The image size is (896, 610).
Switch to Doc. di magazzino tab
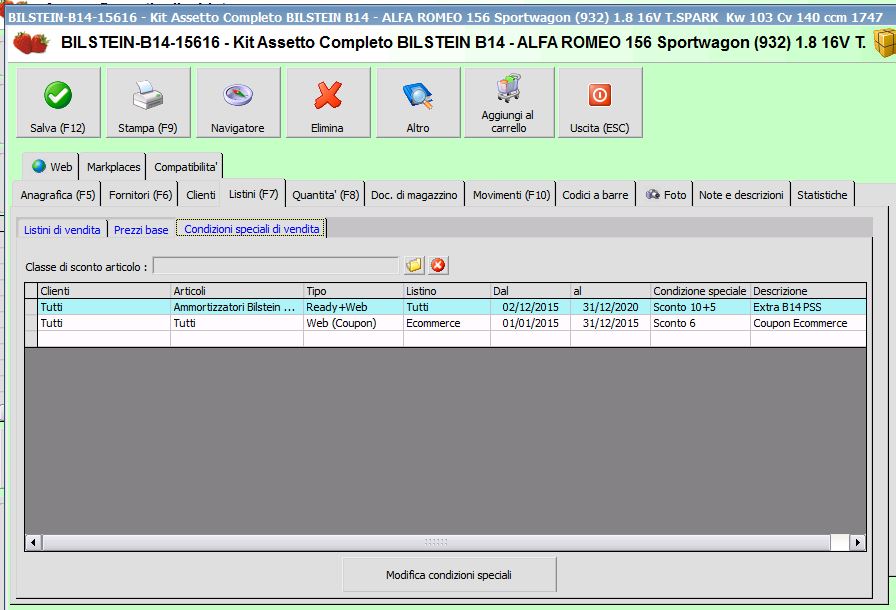point(414,195)
